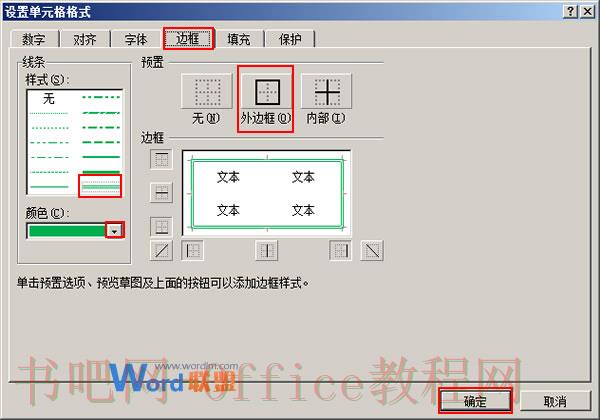Select the medium dashed line style
The width and height of the screenshot is (600, 420).
(x=101, y=142)
